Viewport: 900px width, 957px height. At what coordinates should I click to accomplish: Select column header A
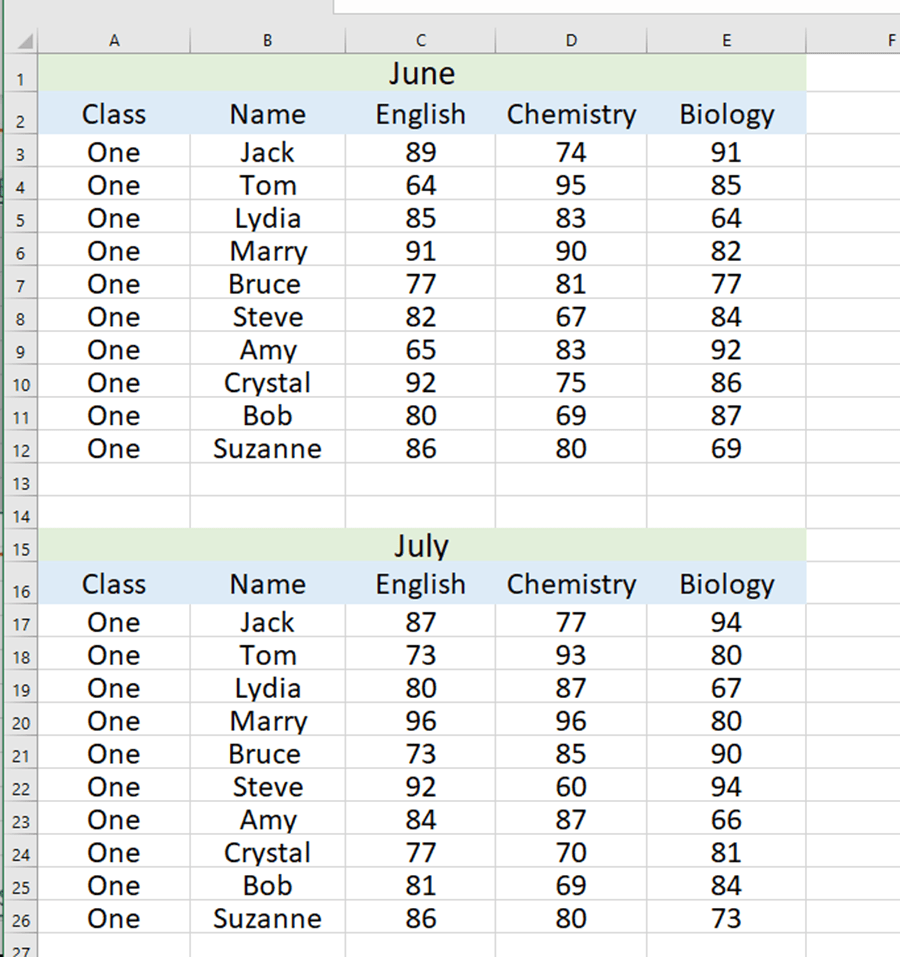pyautogui.click(x=114, y=40)
